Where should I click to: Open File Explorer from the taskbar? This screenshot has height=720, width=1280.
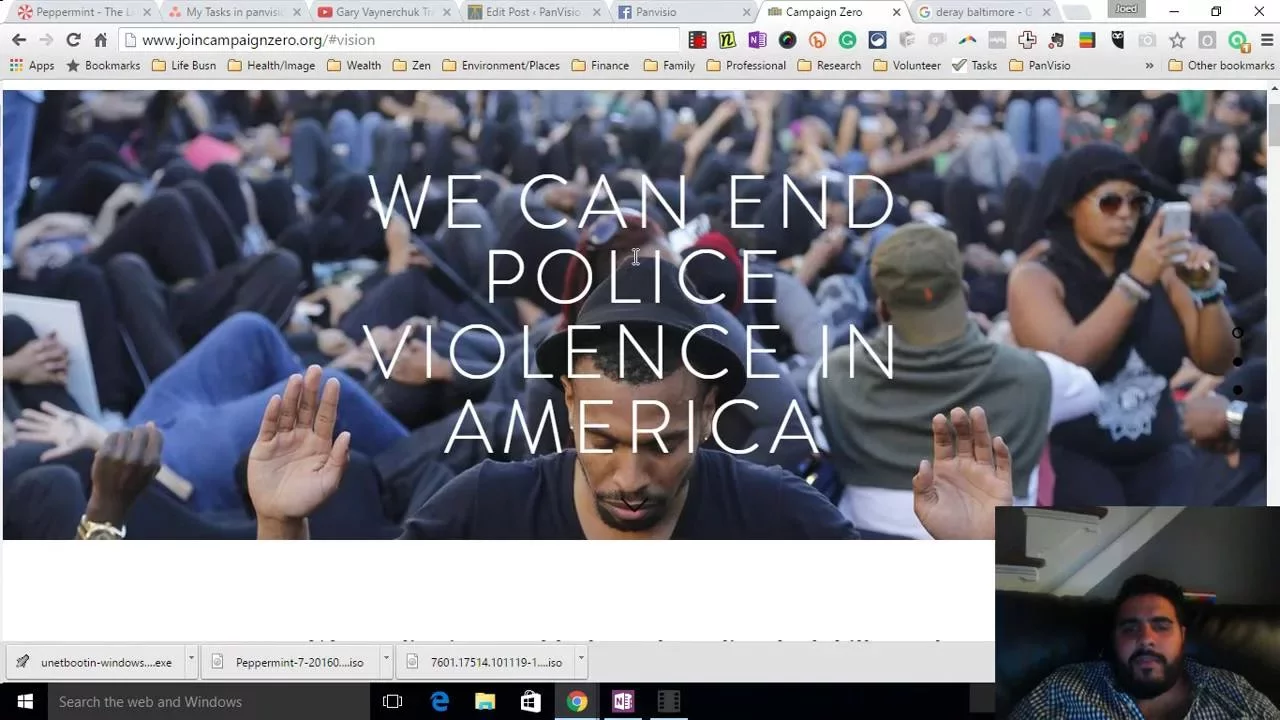click(x=485, y=702)
